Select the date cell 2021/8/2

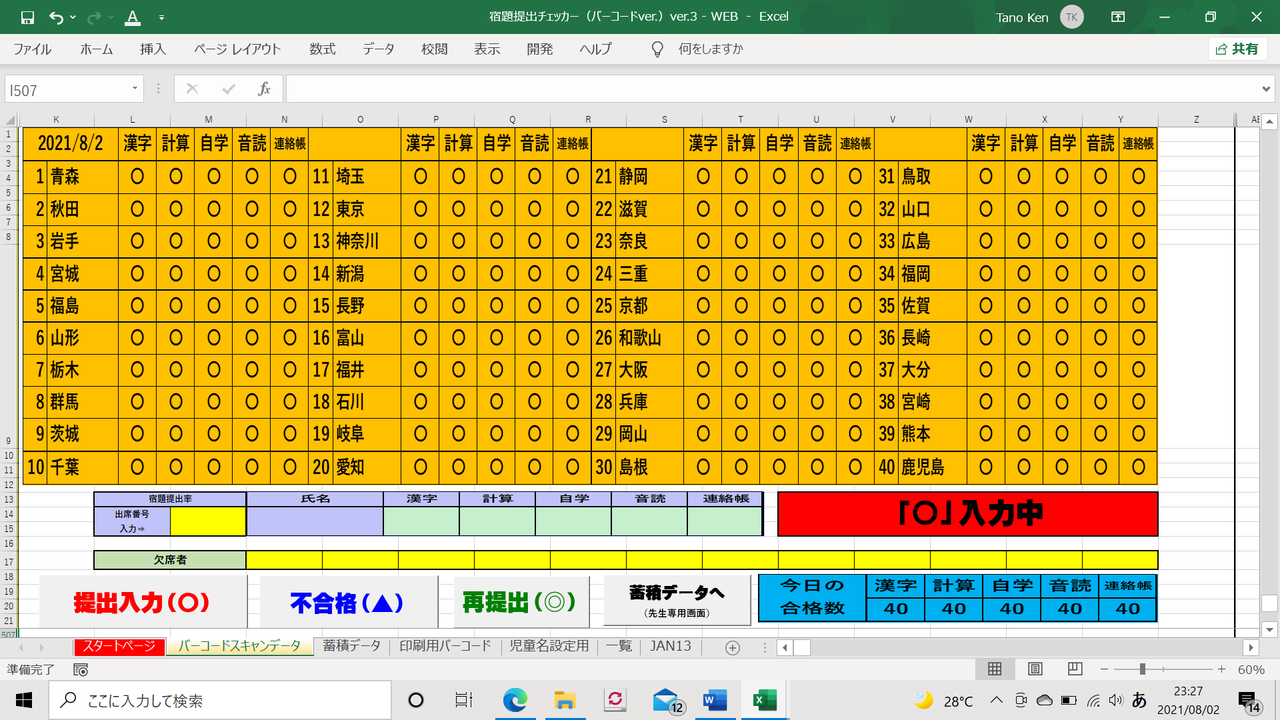click(71, 143)
